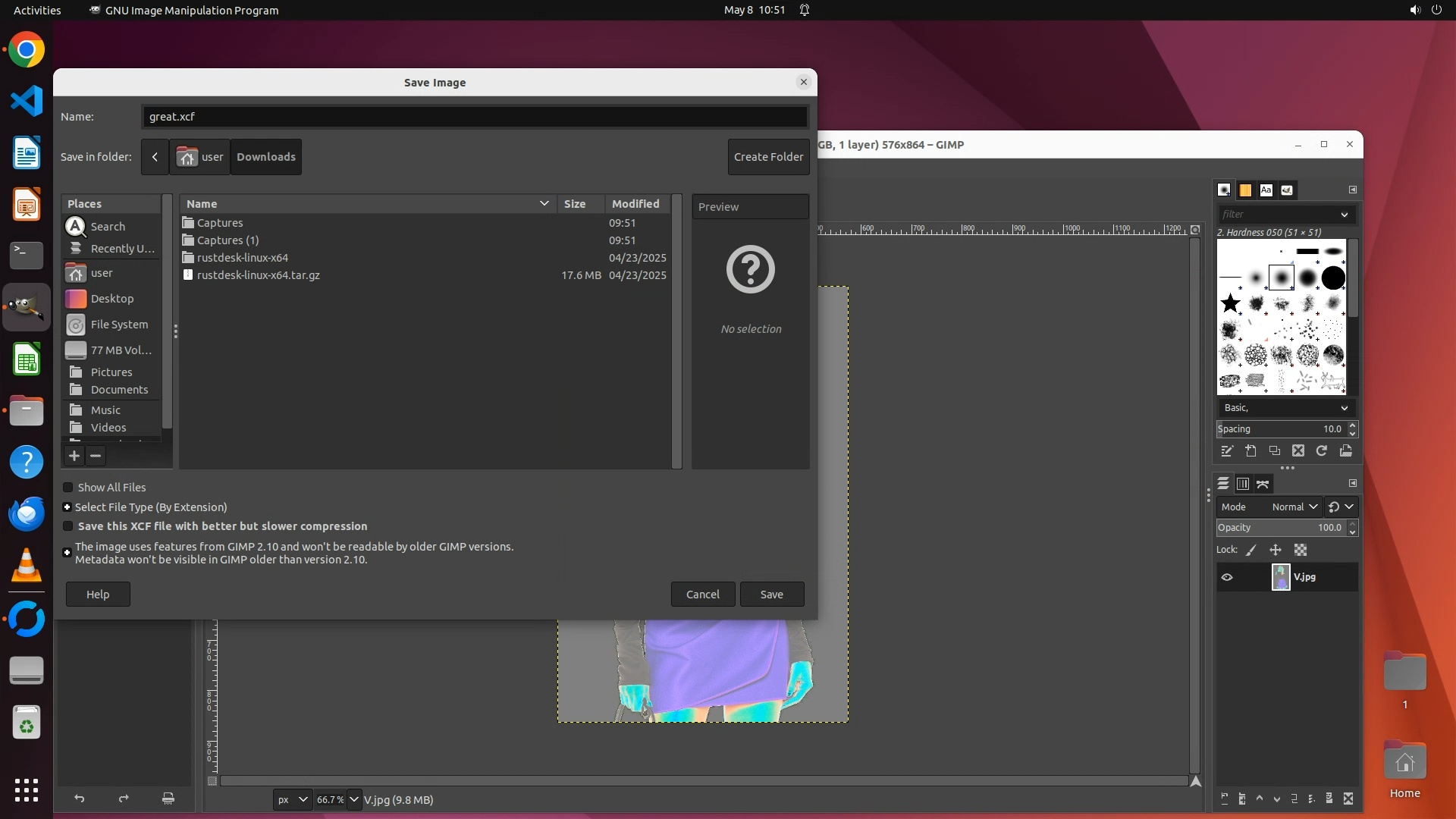
Task: Click the Save button
Action: click(x=771, y=595)
